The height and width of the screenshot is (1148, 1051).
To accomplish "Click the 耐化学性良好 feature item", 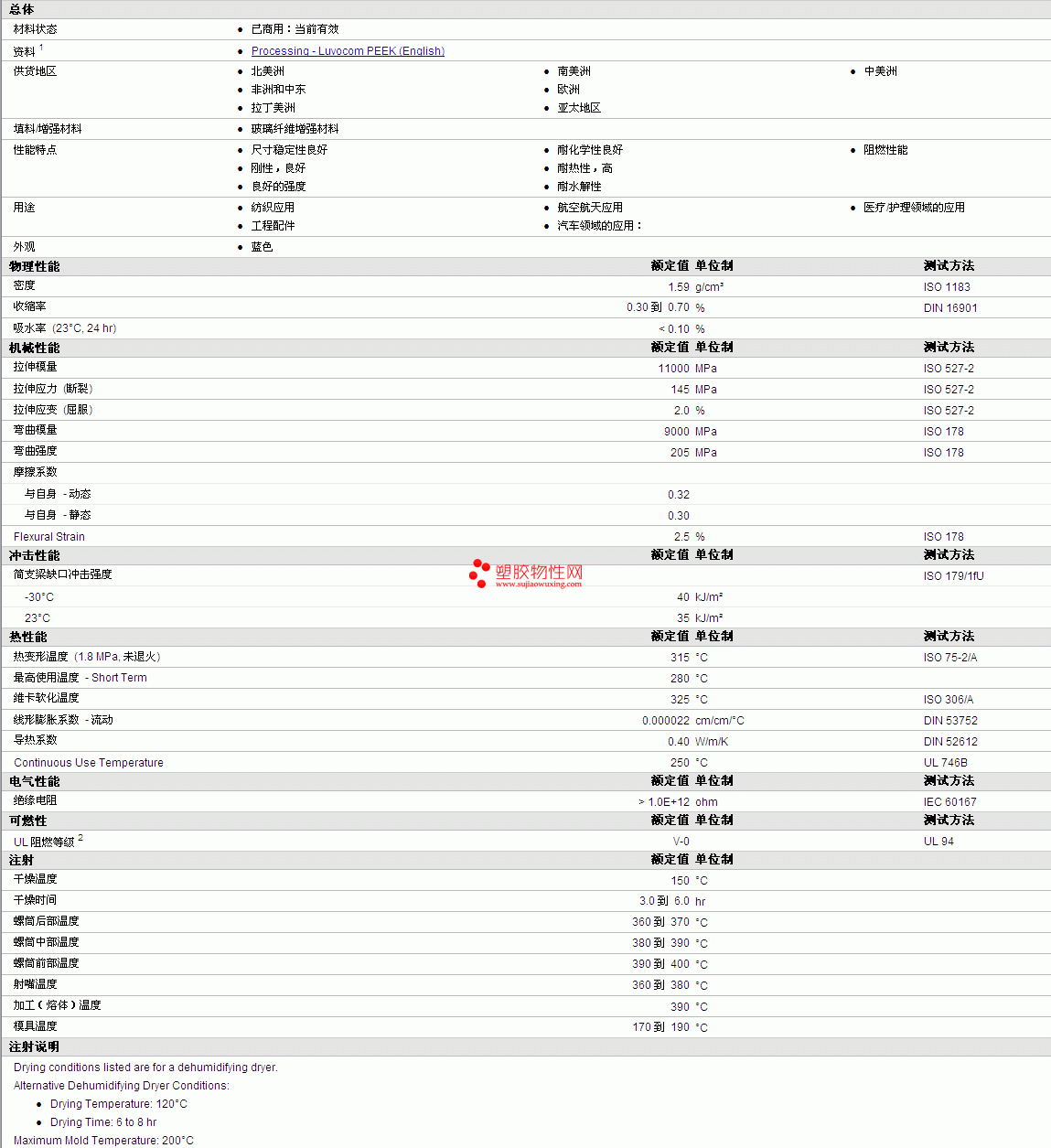I will tap(590, 150).
